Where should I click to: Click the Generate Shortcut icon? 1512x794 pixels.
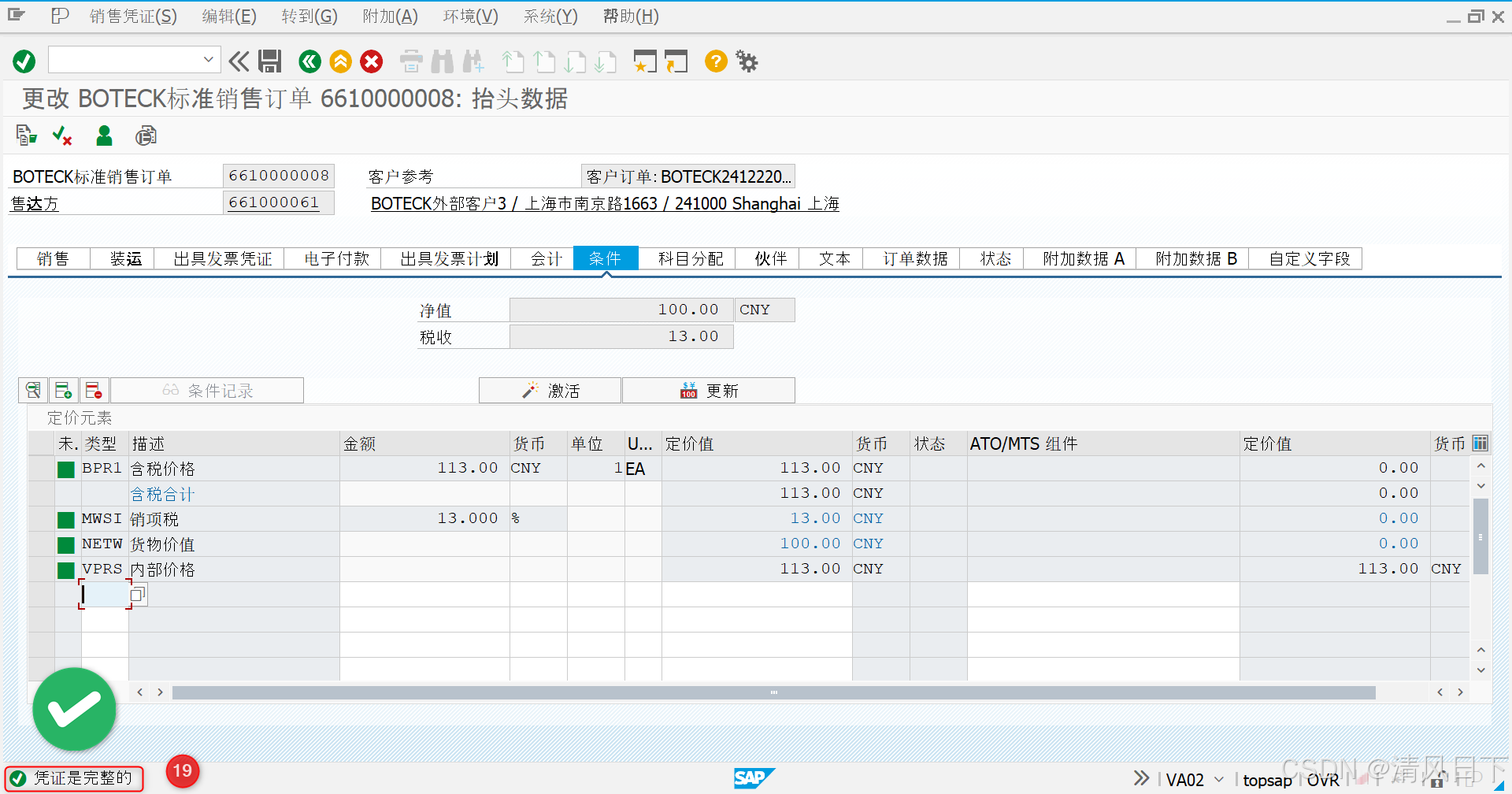tap(676, 61)
